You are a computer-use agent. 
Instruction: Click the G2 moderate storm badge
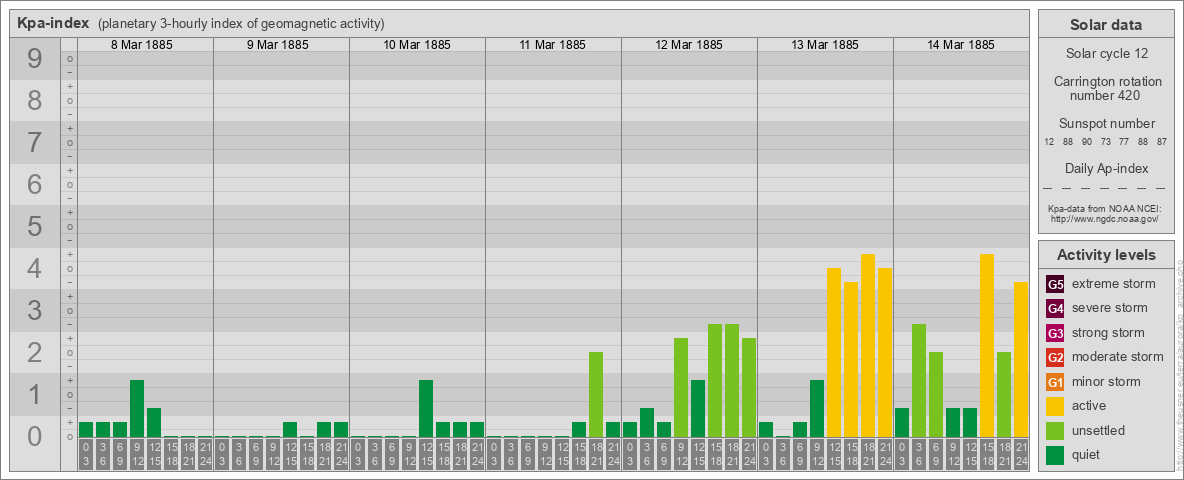[x=1055, y=357]
